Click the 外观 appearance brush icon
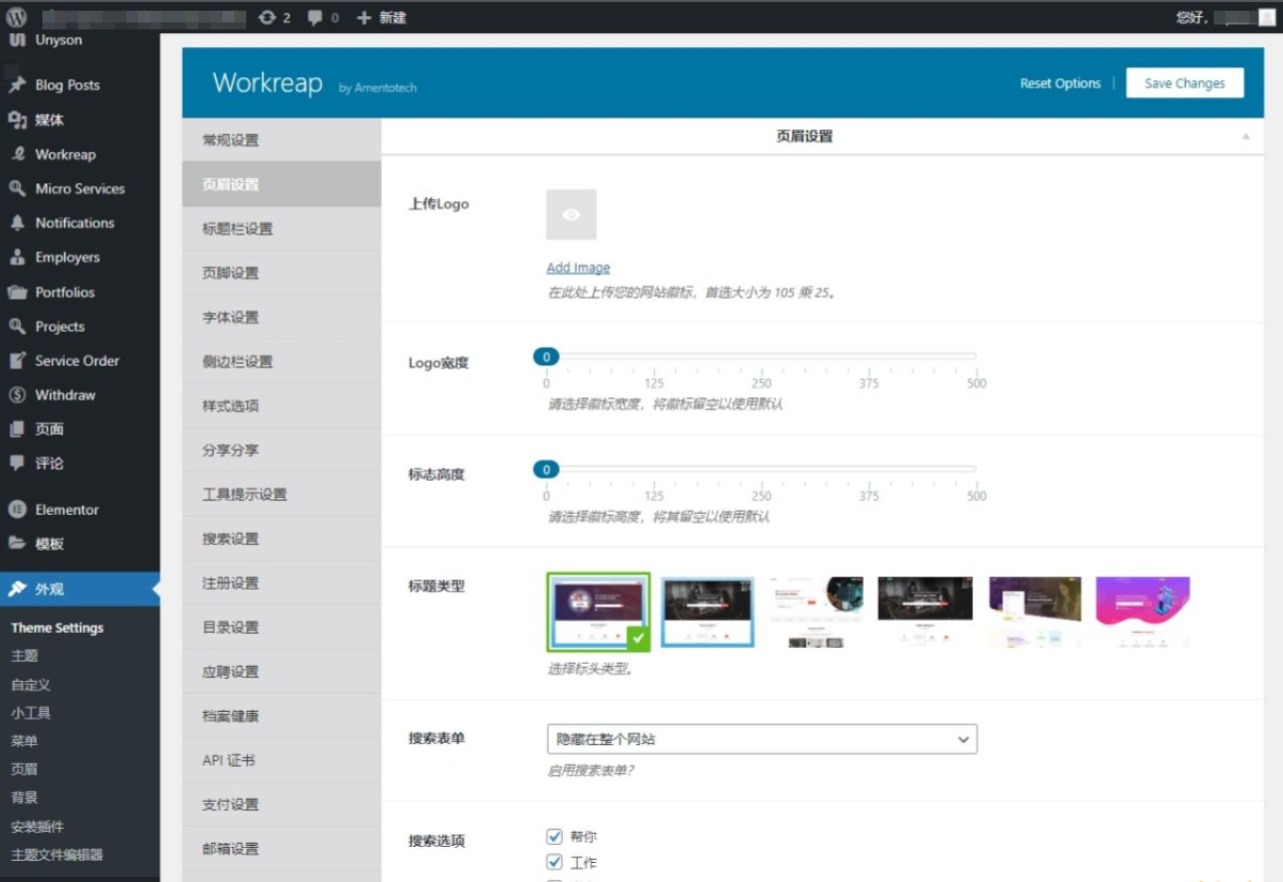1283x882 pixels. (x=17, y=589)
